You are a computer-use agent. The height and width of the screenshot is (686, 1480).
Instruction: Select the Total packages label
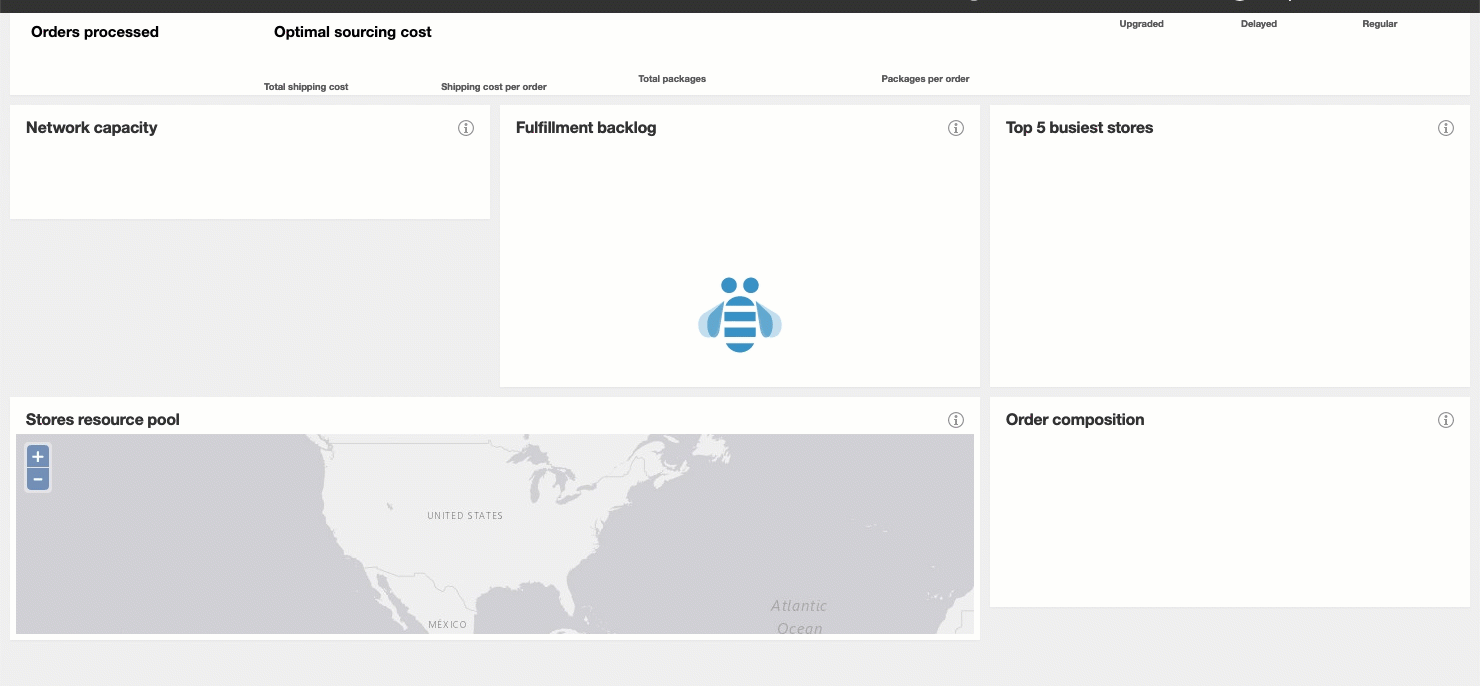click(672, 79)
